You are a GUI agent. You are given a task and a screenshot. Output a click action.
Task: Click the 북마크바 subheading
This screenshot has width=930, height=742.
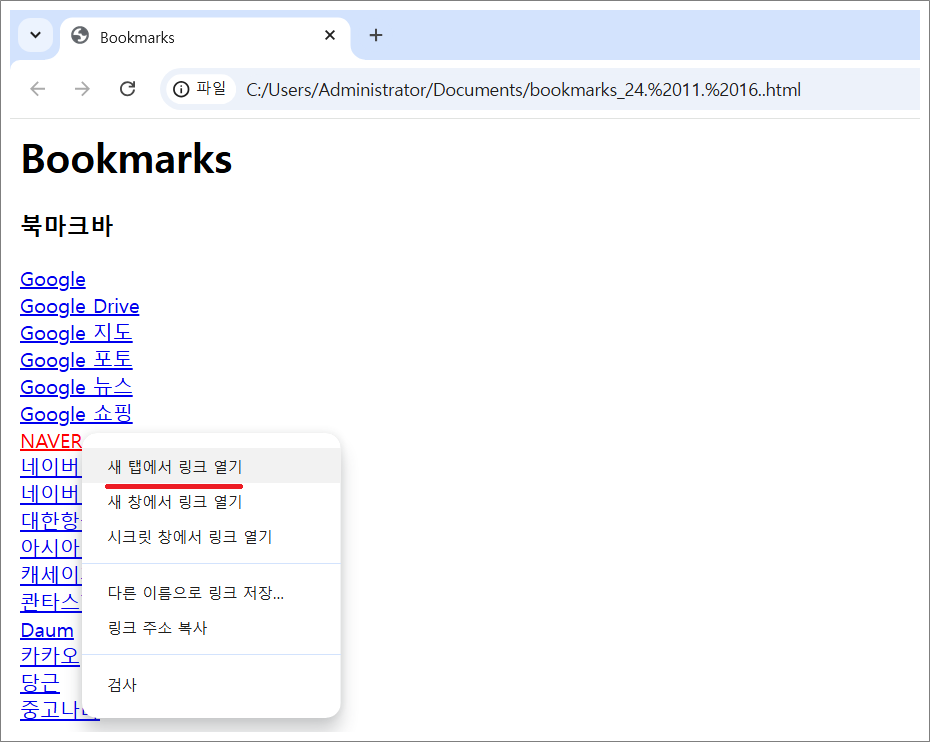click(66, 225)
